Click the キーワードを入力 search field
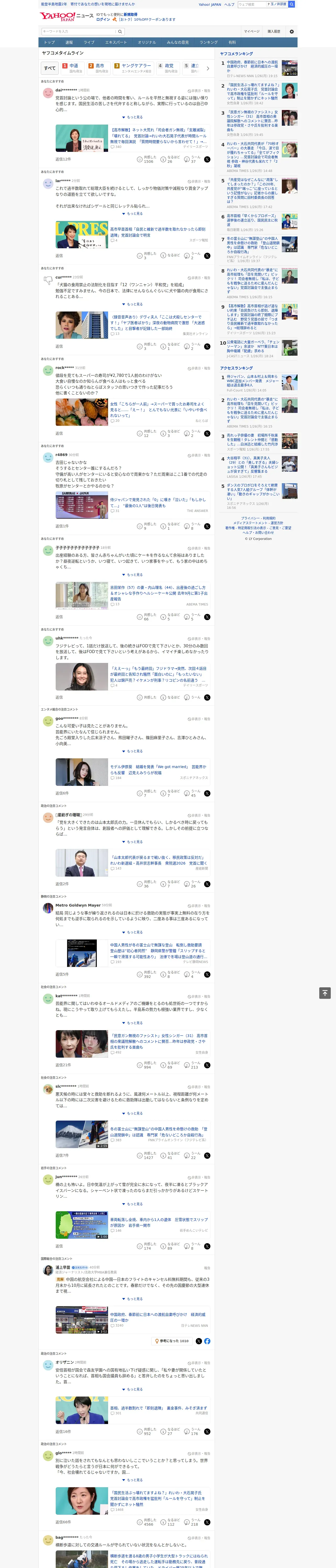The height and width of the screenshot is (1568, 336). 78,32
